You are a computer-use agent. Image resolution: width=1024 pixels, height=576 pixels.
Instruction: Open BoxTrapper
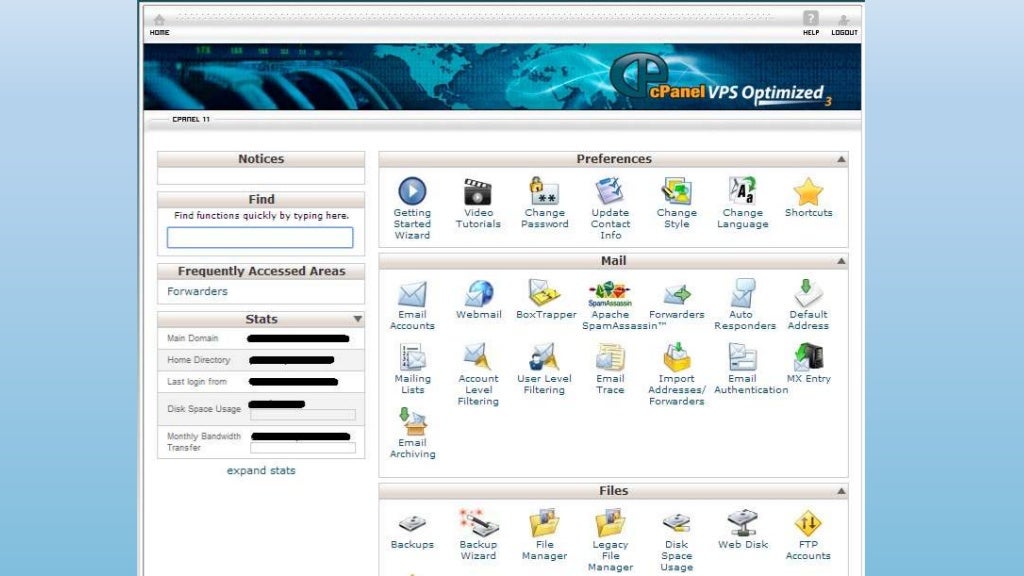tap(546, 299)
